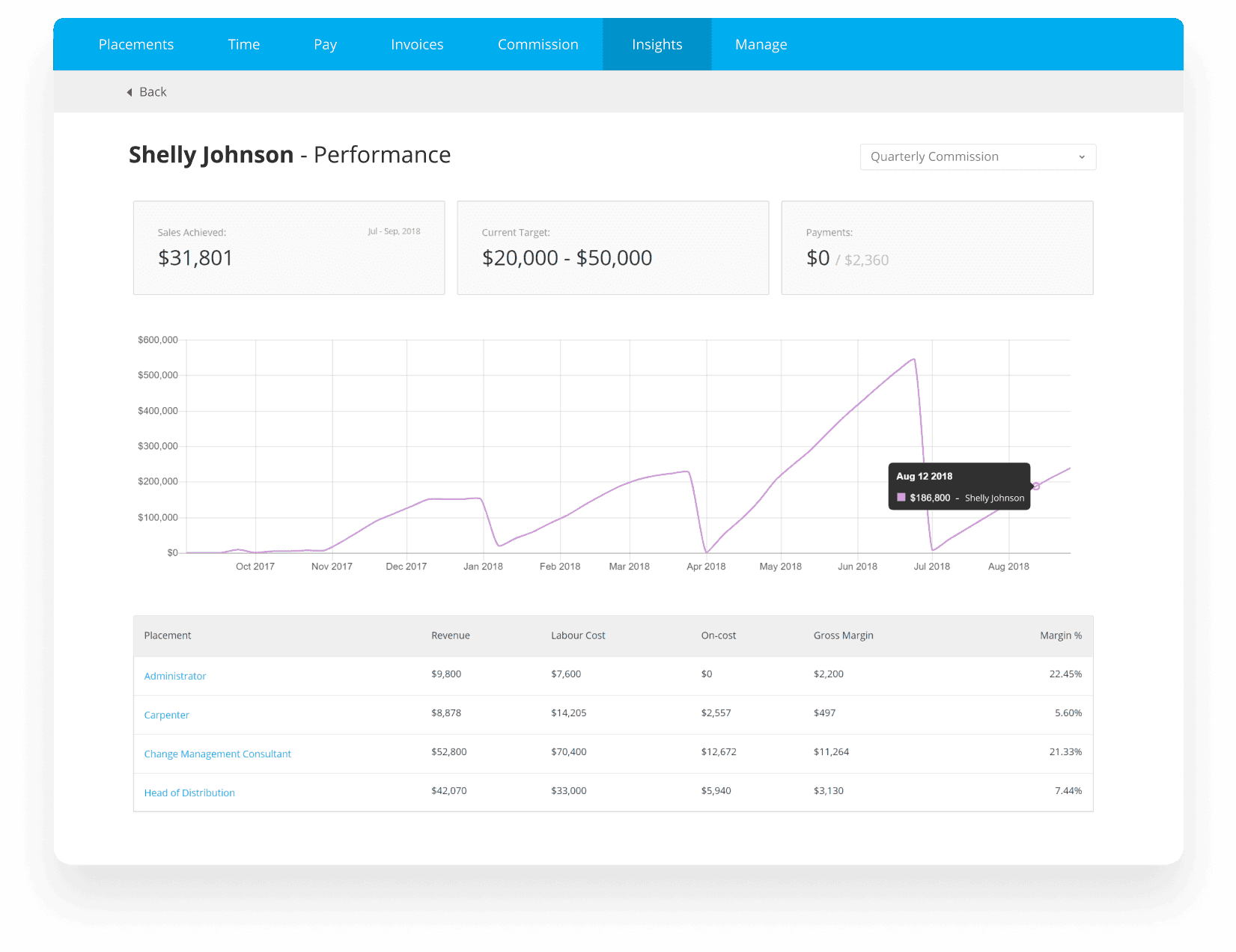Screen dimensions: 1236x952
Task: Click the $600,000 y-axis label
Action: pos(158,340)
